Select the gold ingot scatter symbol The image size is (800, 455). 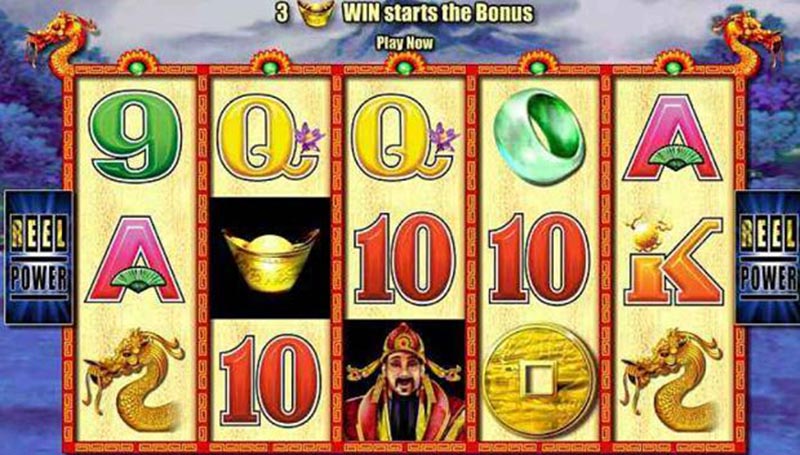(x=270, y=259)
